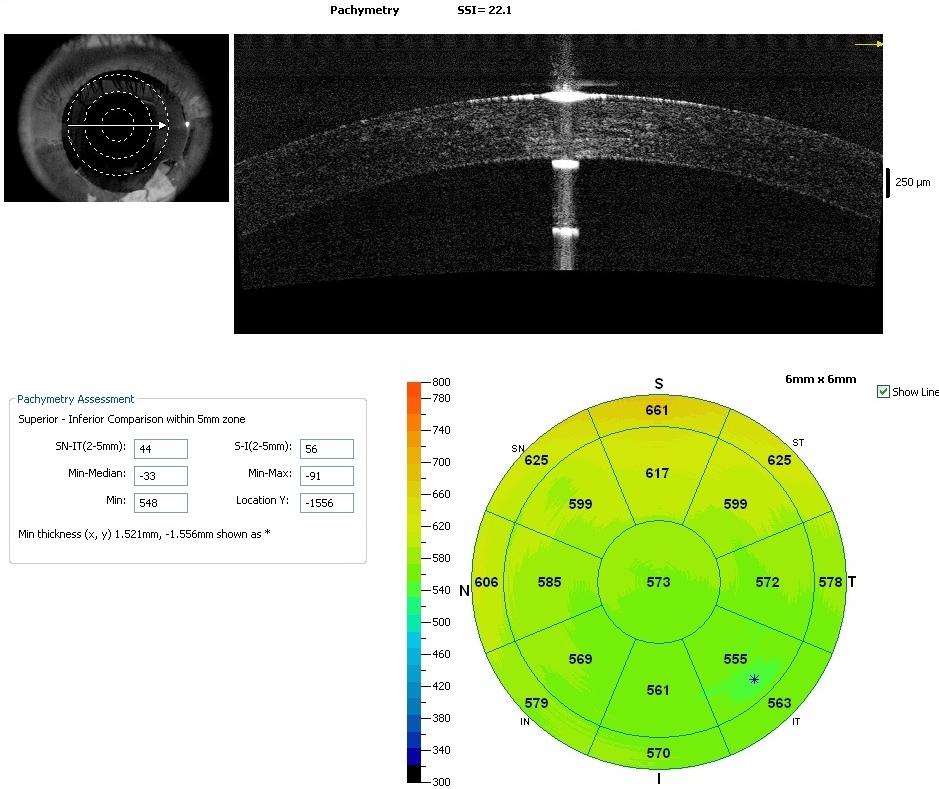The image size is (939, 789).
Task: Click the SN outer sector value 625
Action: 536,460
